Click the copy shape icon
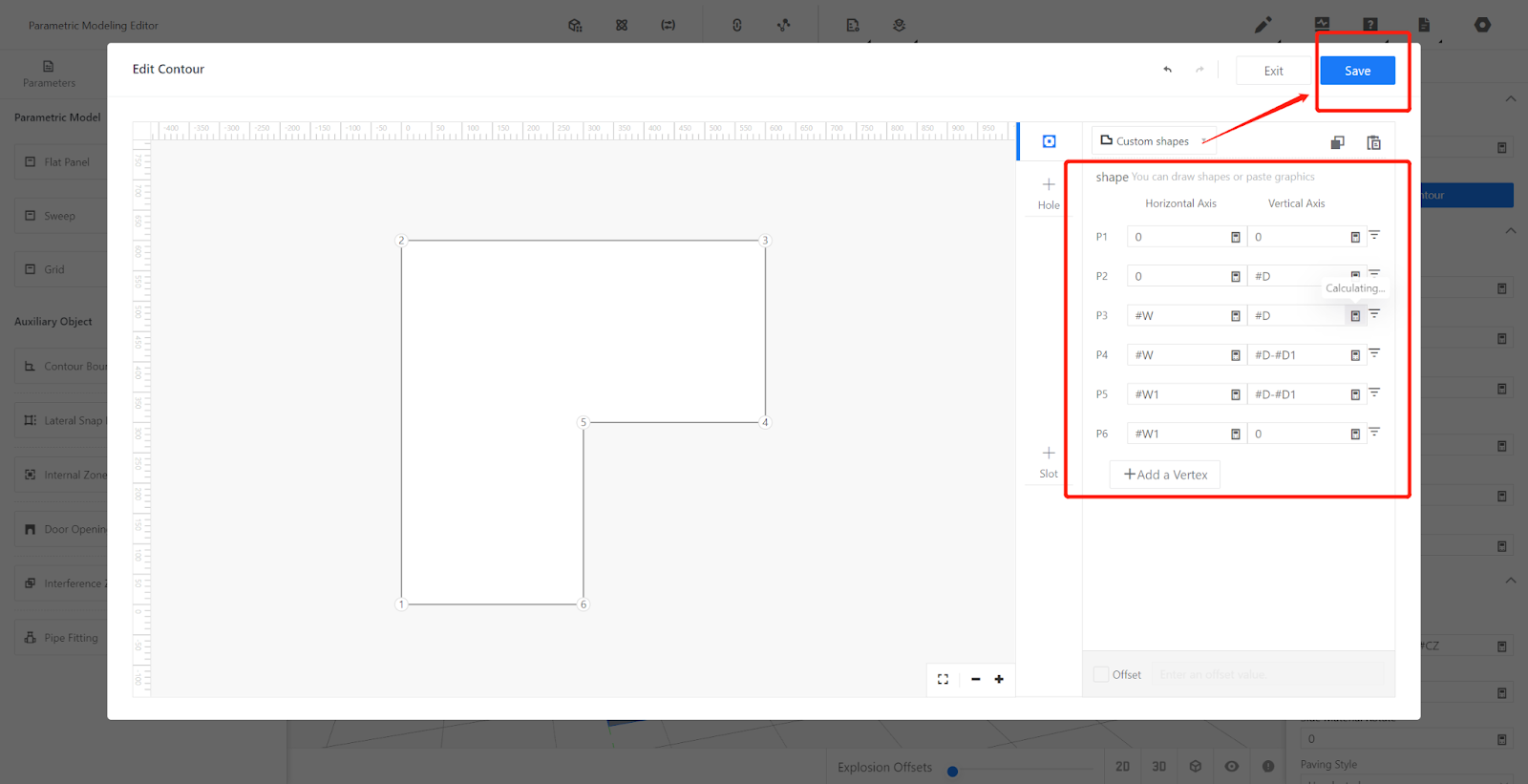Image resolution: width=1528 pixels, height=784 pixels. [x=1337, y=142]
